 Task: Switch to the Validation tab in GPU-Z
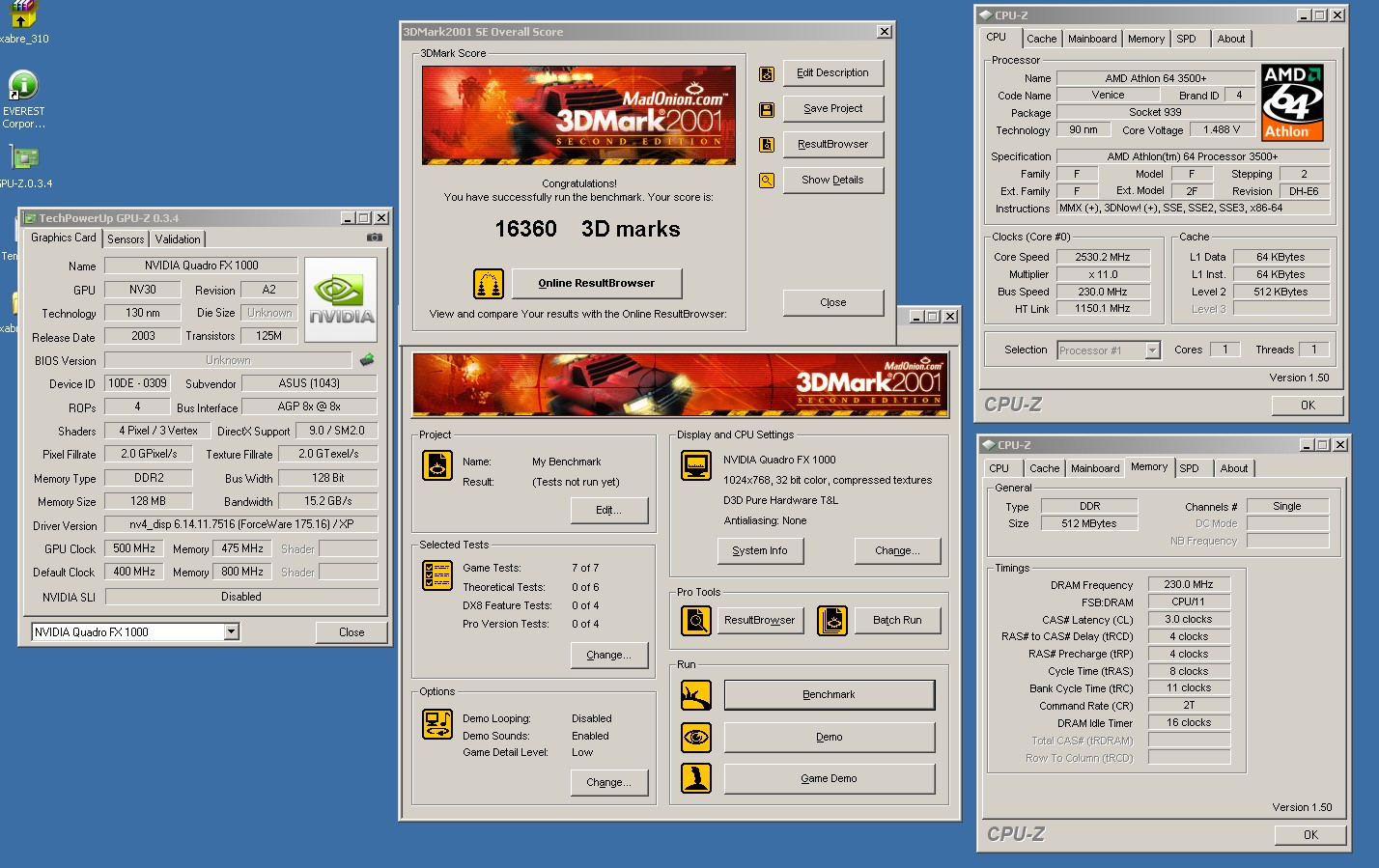click(x=178, y=239)
